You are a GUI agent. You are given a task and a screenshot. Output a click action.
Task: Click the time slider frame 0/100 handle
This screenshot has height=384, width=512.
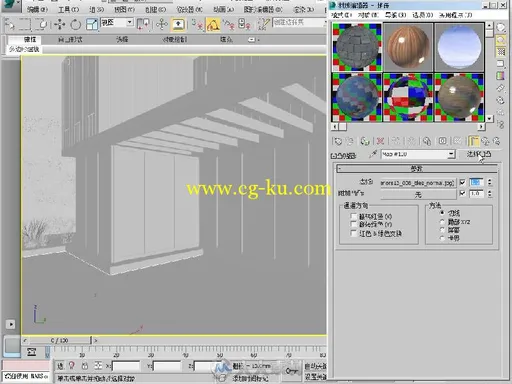click(x=59, y=340)
